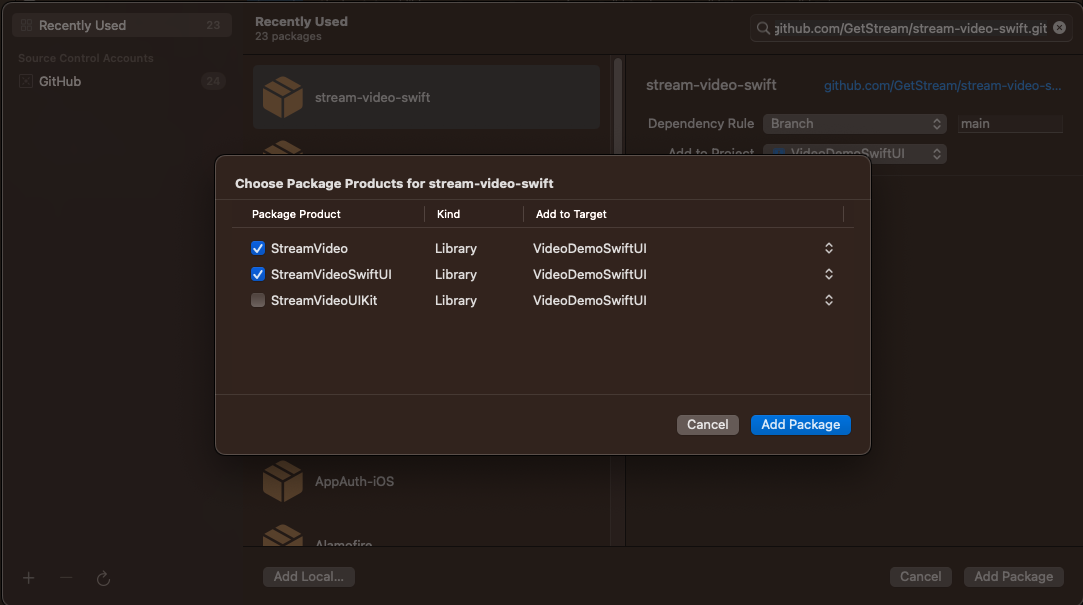
Task: Clear the search field with the X icon
Action: click(x=1059, y=27)
